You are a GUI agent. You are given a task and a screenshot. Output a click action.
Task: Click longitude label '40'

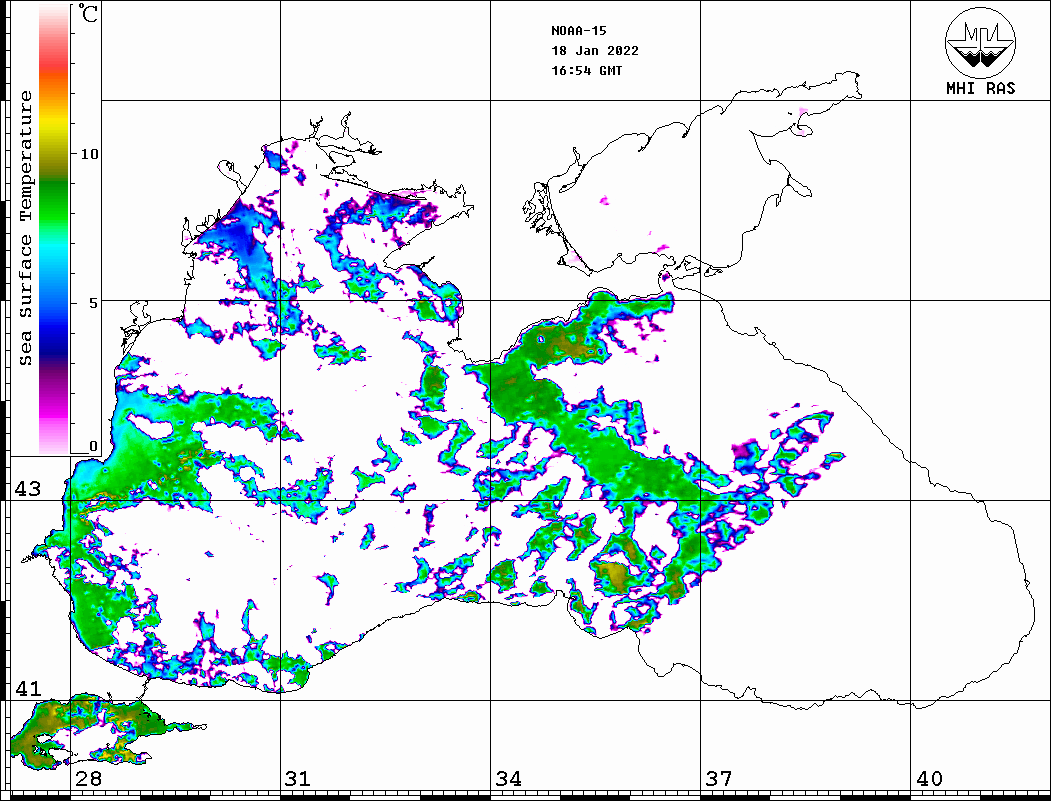pos(929,779)
